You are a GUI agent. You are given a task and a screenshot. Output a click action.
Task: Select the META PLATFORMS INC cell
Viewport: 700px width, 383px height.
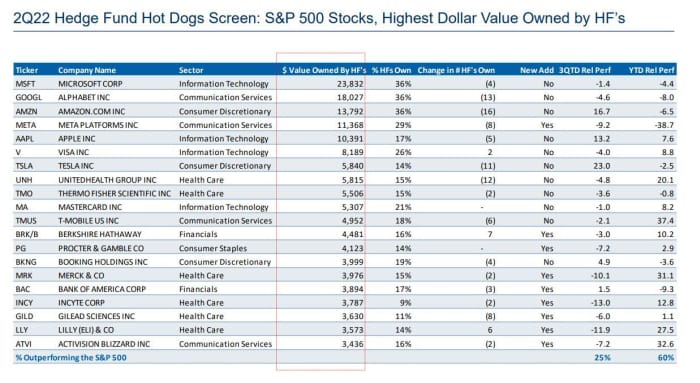coord(98,125)
